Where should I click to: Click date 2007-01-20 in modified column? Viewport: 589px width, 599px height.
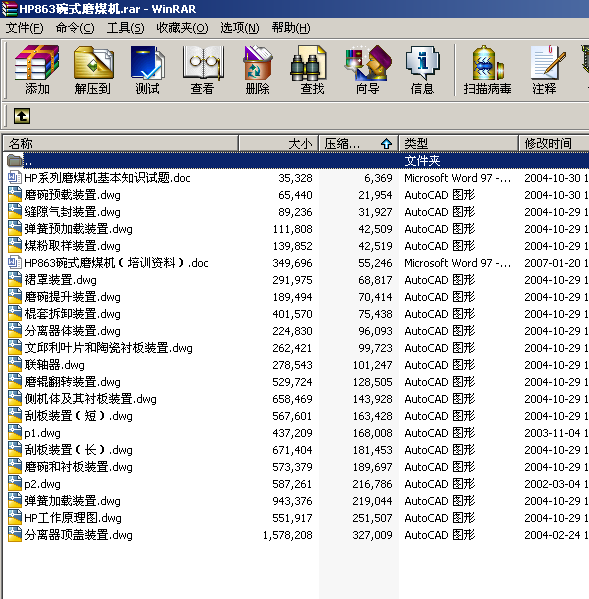[x=552, y=263]
